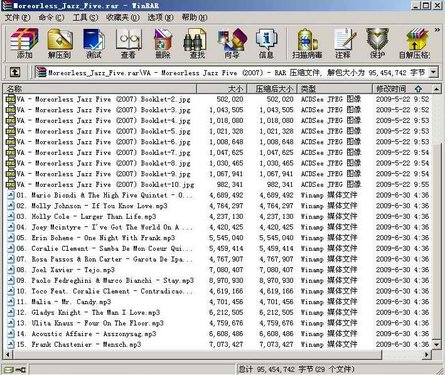Open the Options (选项) menu

click(160, 17)
